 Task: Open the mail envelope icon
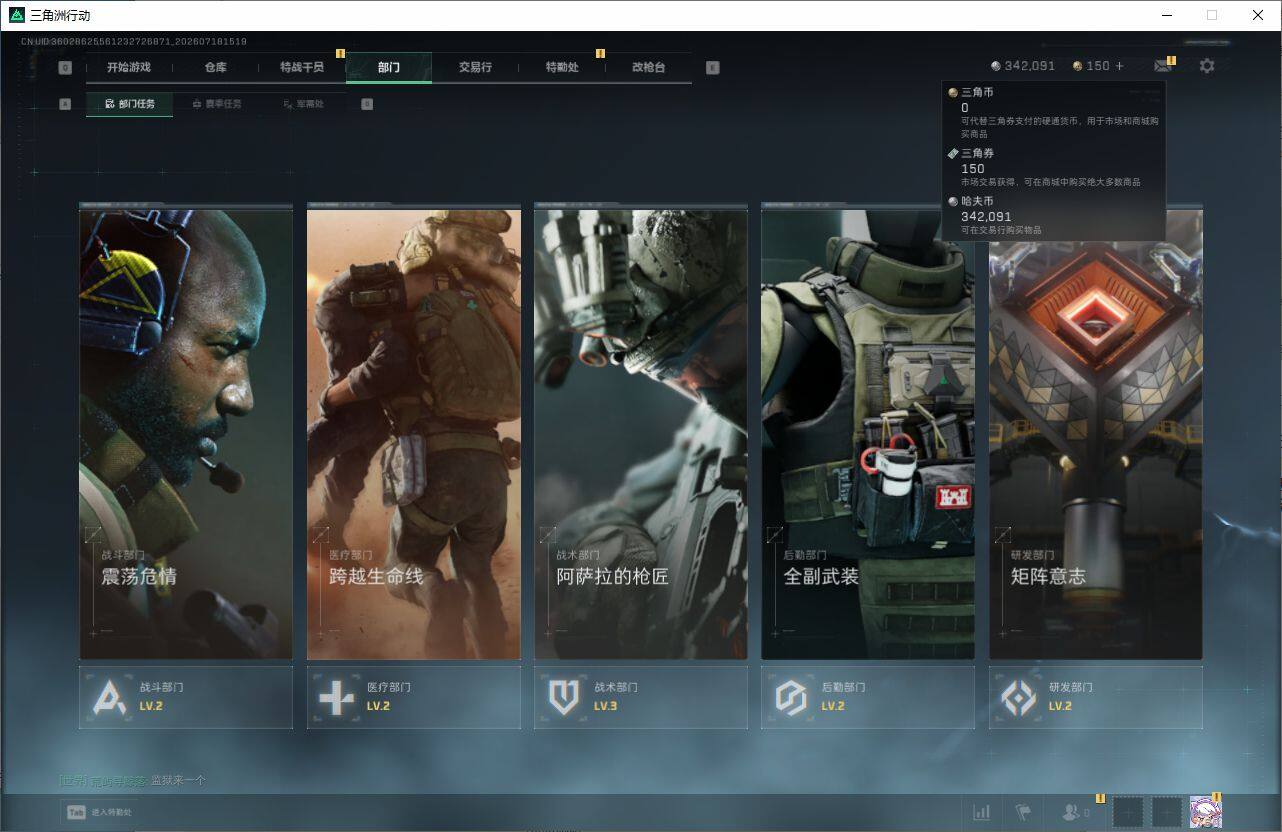[1162, 66]
